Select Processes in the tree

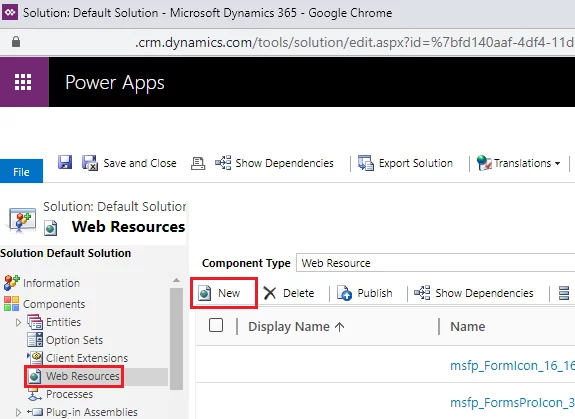[69, 394]
